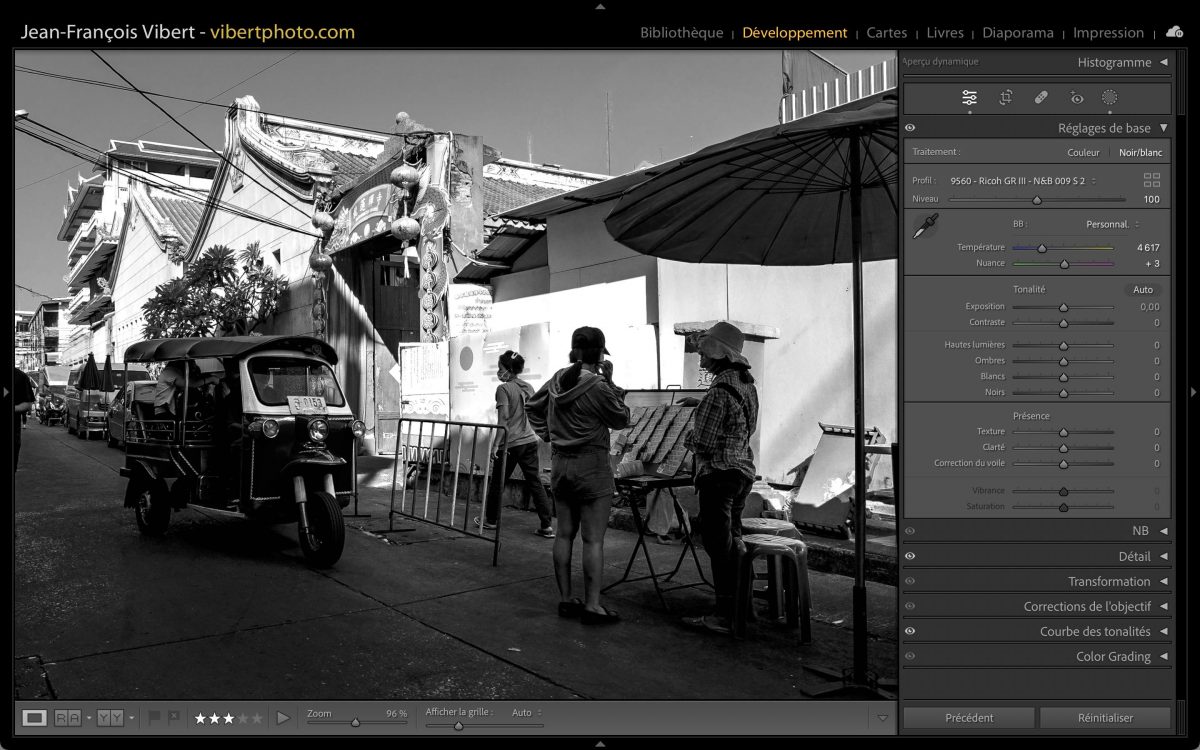Open the Masking tool
1200x750 pixels.
click(x=1109, y=98)
